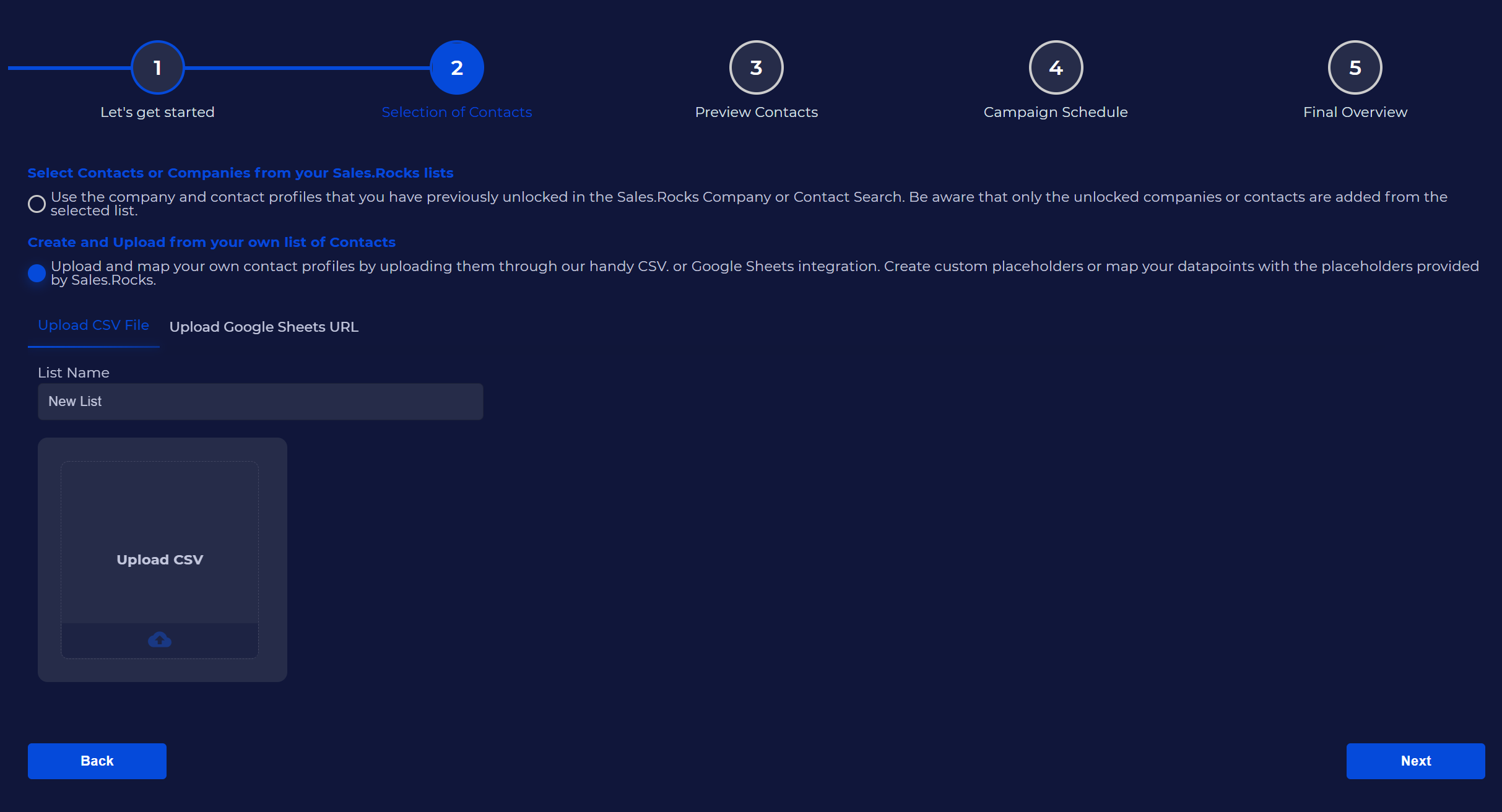The height and width of the screenshot is (812, 1502).
Task: Click the cloud upload icon
Action: (x=160, y=639)
